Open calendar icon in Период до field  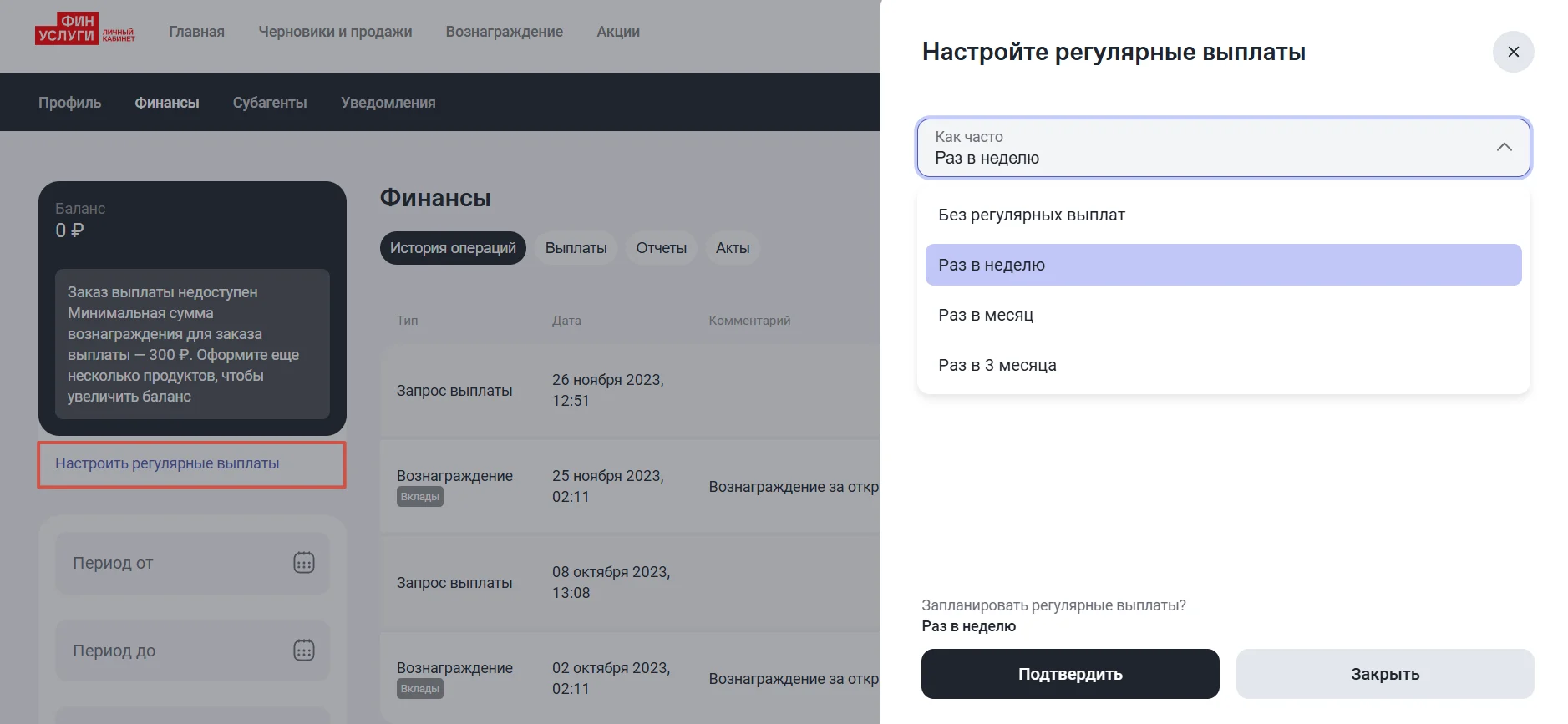(x=304, y=651)
